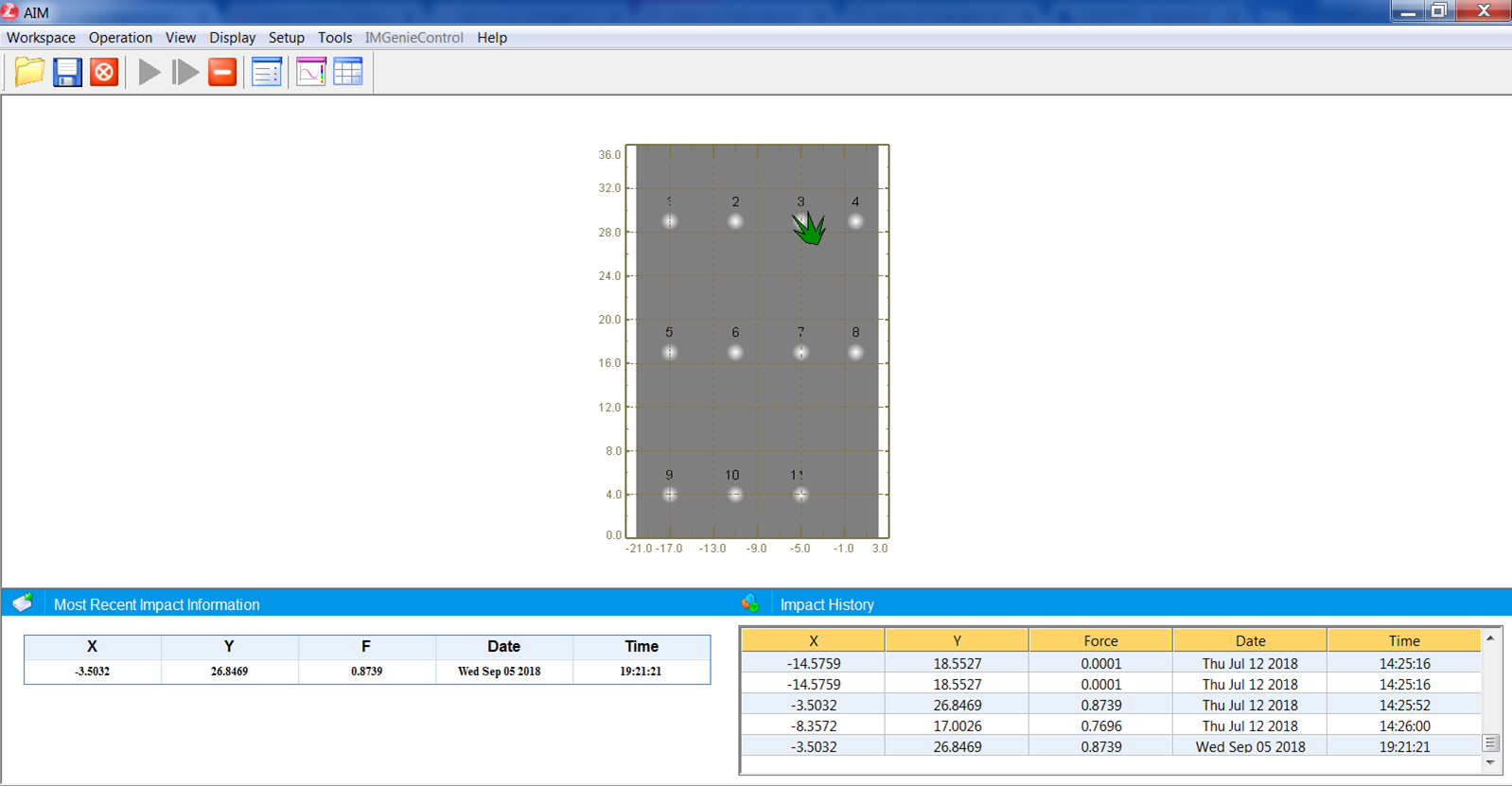This screenshot has width=1512, height=786.
Task: Open the Help menu
Action: [491, 38]
